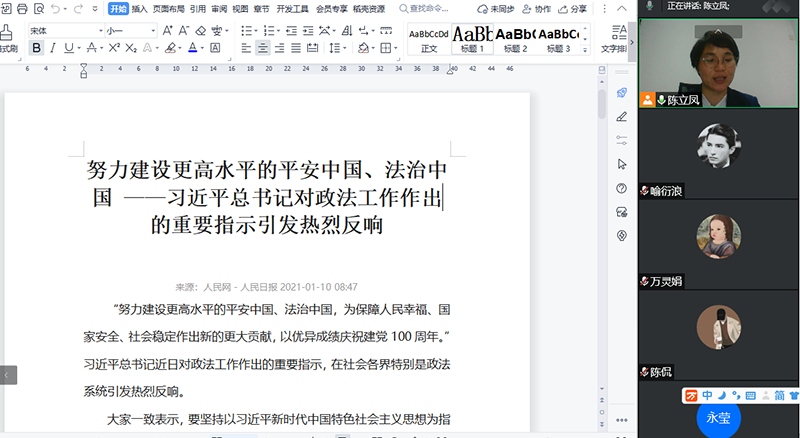
Task: Open the 插入 tab
Action: click(139, 9)
